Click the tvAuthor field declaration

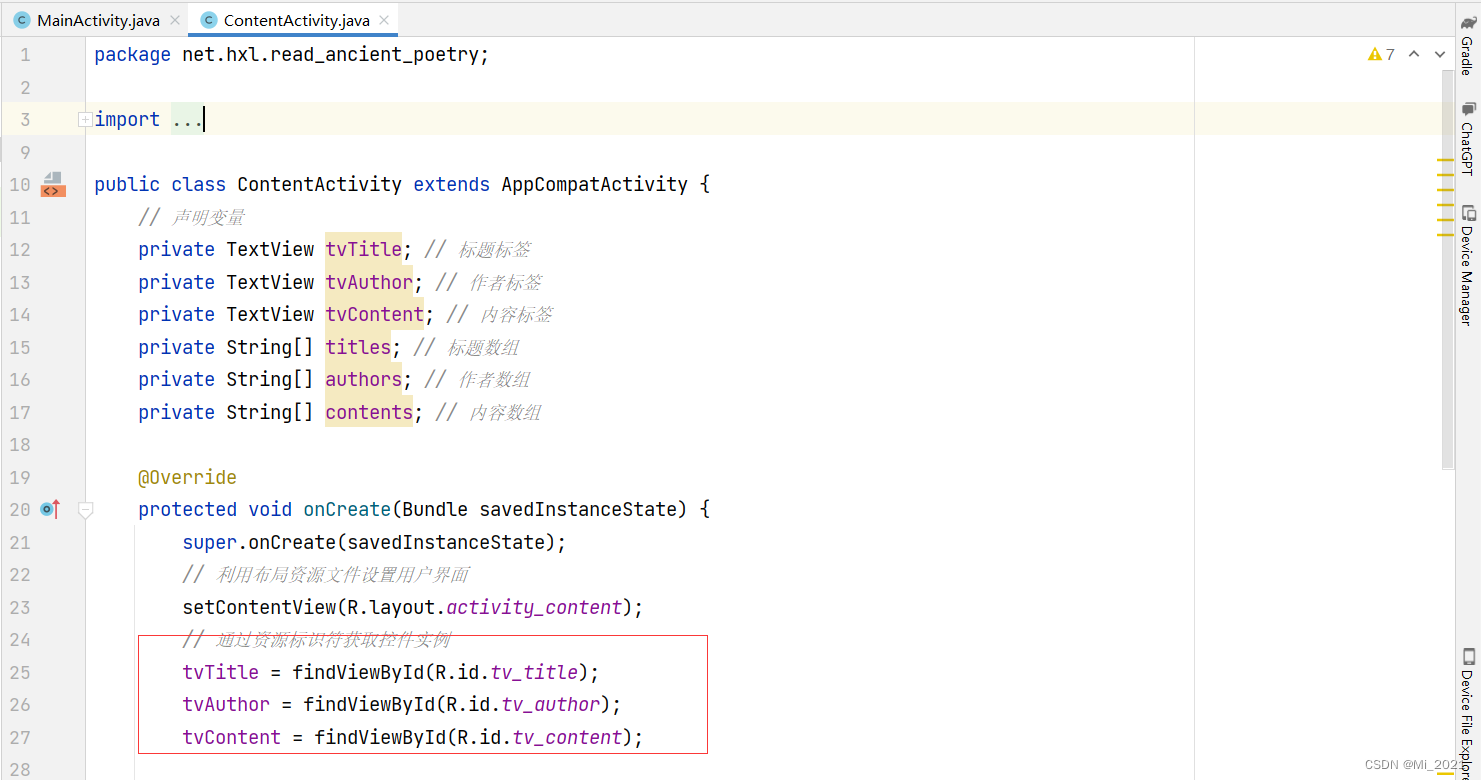(x=369, y=282)
